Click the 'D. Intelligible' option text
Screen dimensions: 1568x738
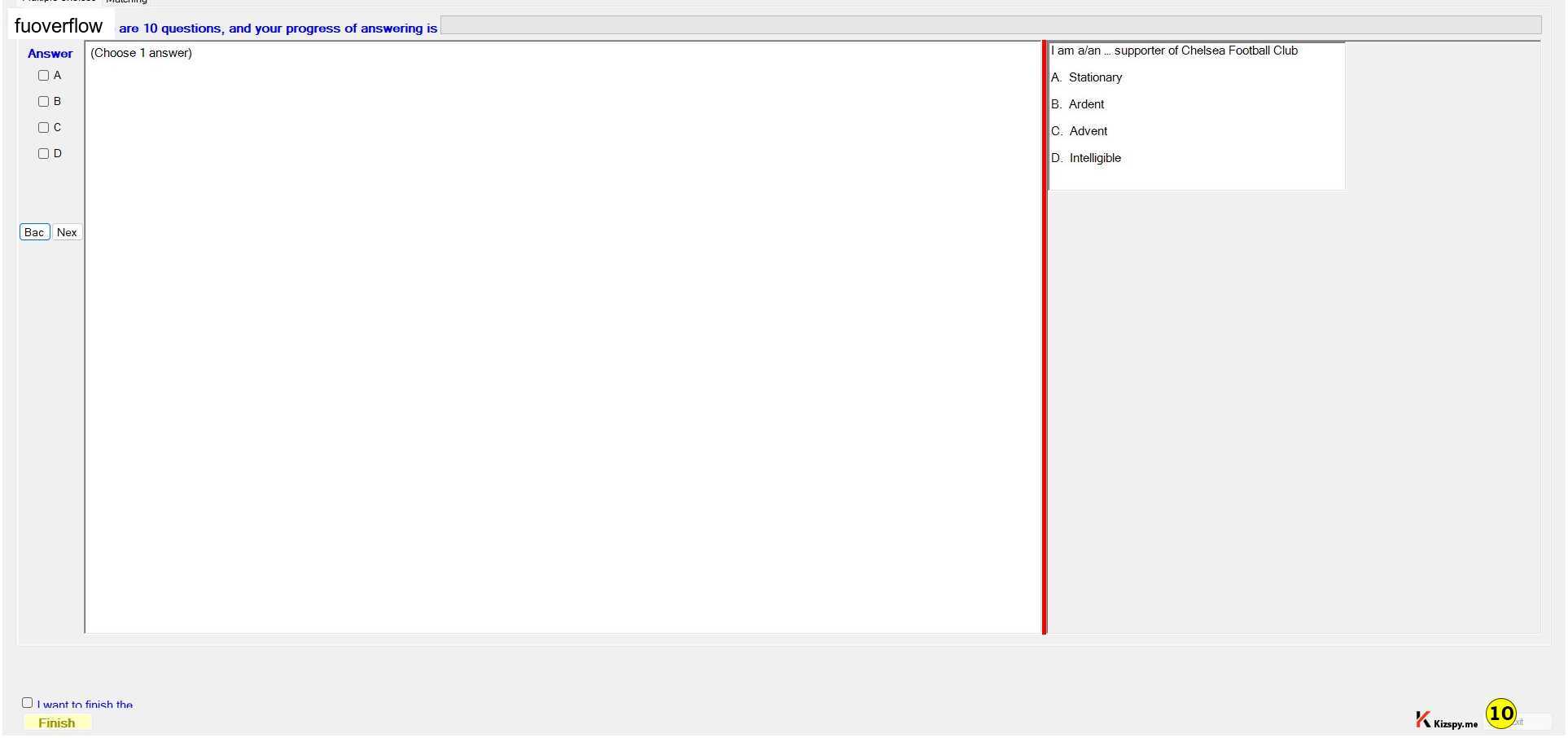[1085, 158]
